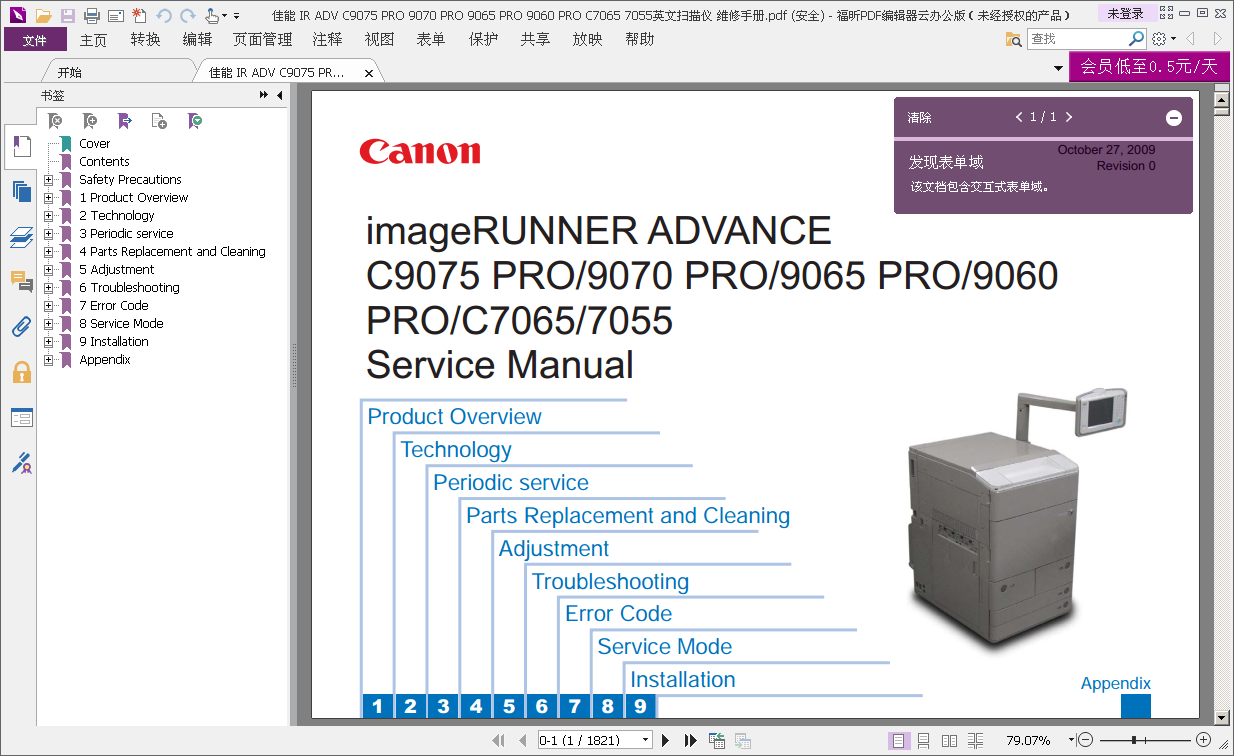Open the comments sidebar icon
The height and width of the screenshot is (756, 1234).
tap(21, 281)
